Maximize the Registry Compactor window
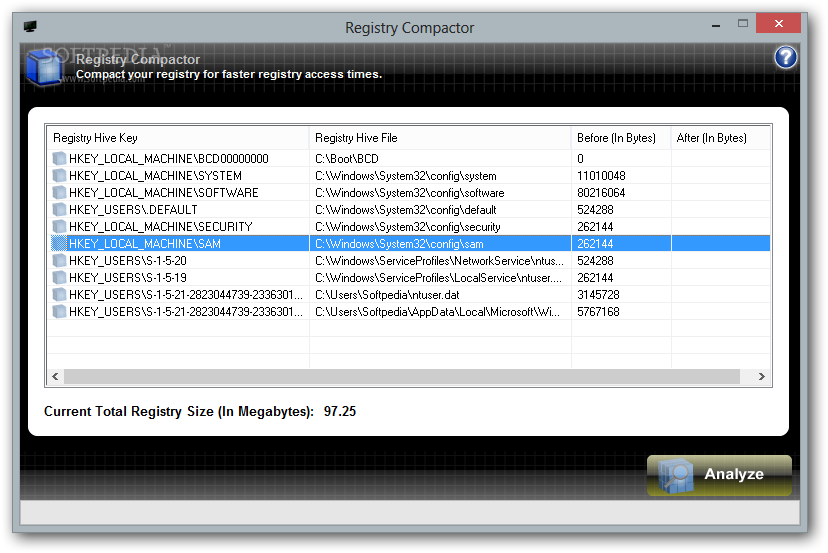This screenshot has height=553, width=828. [743, 23]
